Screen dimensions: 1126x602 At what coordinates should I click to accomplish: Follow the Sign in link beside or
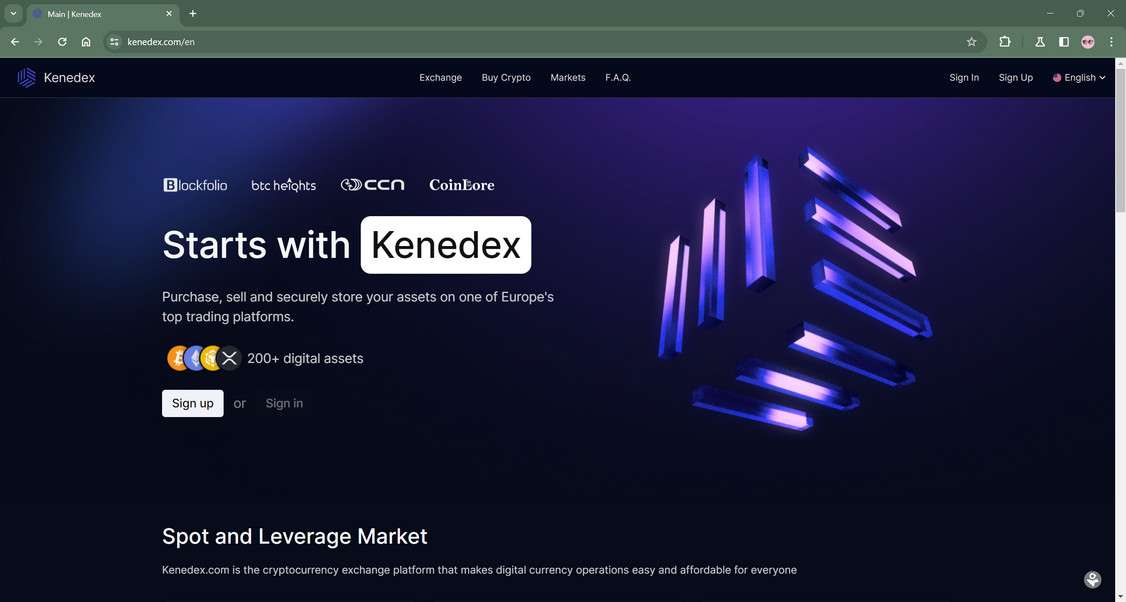point(284,403)
